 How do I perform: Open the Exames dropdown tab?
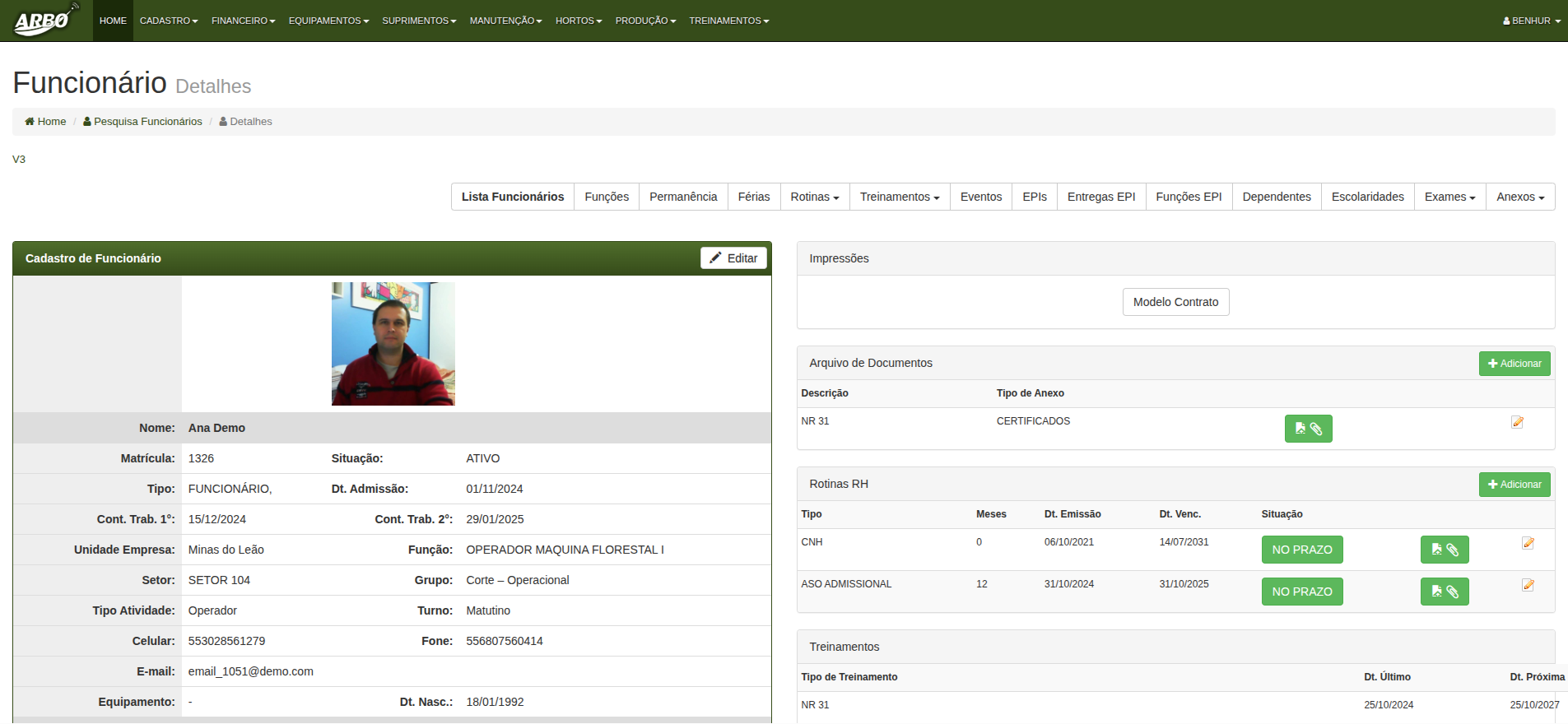[1449, 197]
